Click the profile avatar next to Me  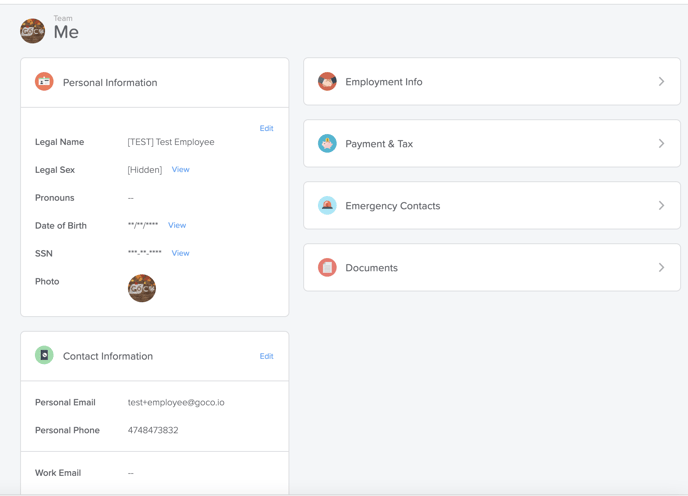32,31
